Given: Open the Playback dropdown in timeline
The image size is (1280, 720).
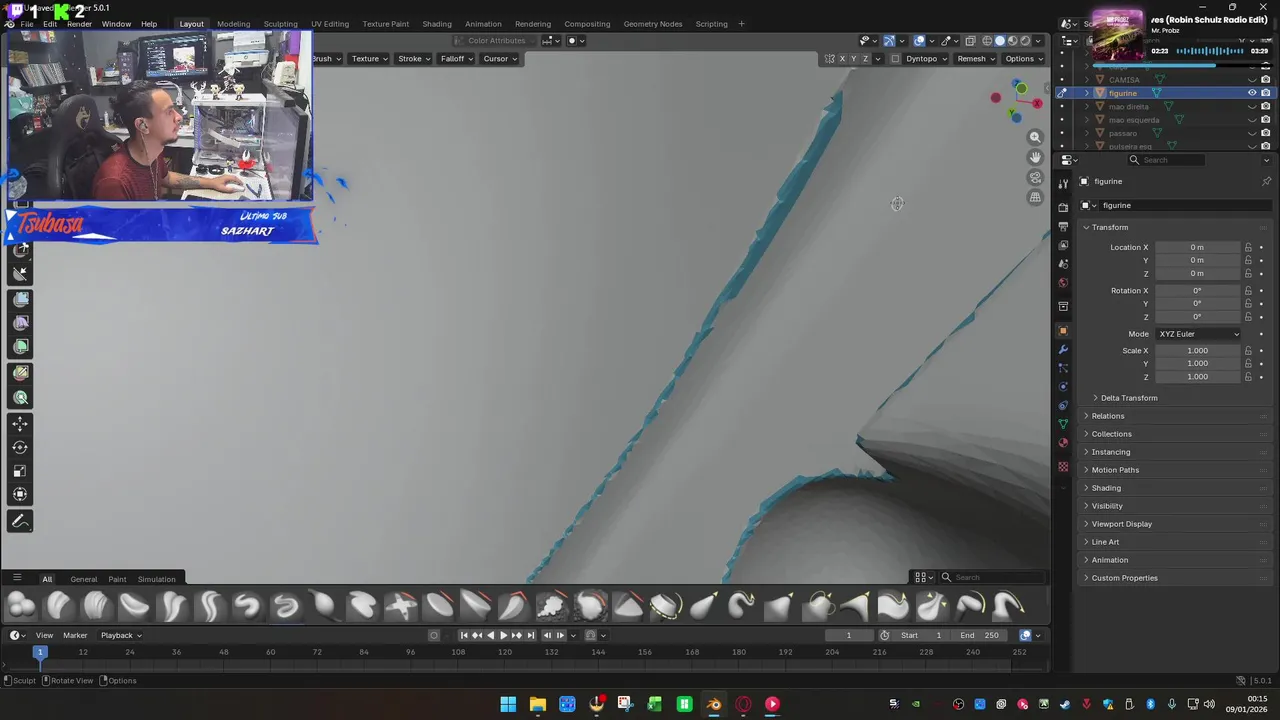Looking at the screenshot, I should [x=121, y=635].
